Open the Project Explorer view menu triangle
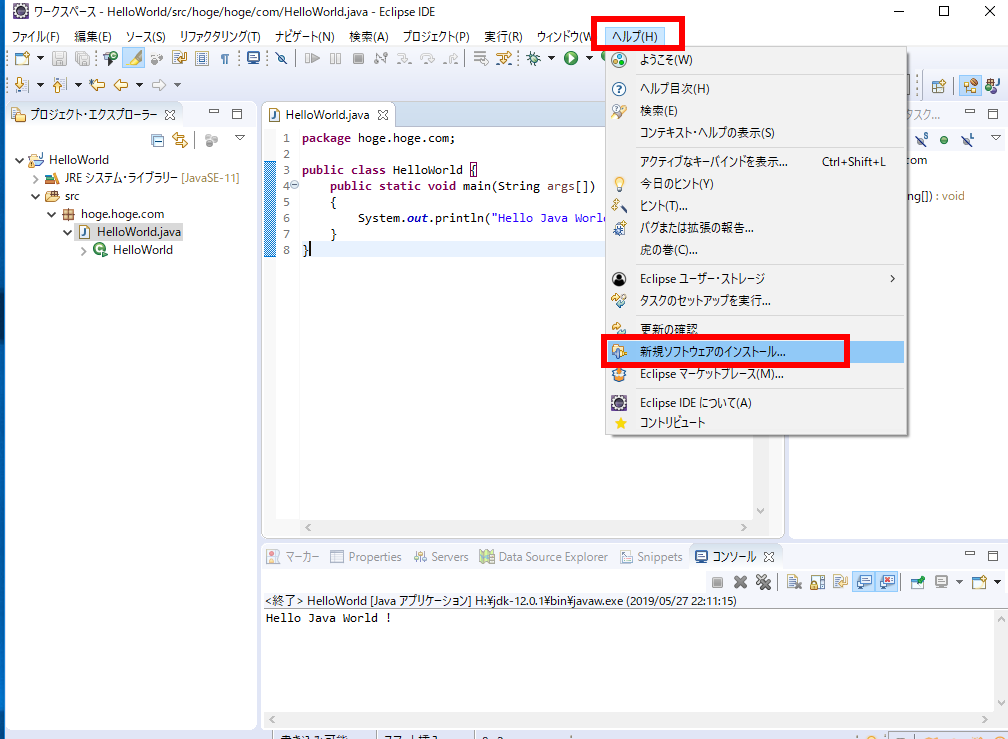The width and height of the screenshot is (1008, 739). [240, 138]
